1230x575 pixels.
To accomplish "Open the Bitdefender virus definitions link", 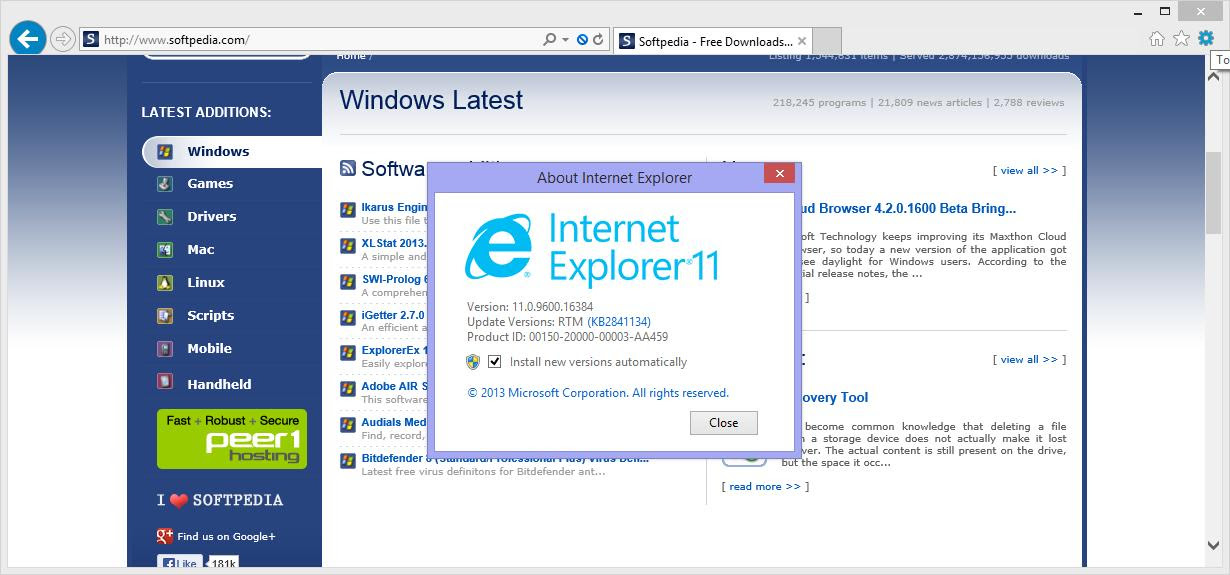I will [x=505, y=458].
